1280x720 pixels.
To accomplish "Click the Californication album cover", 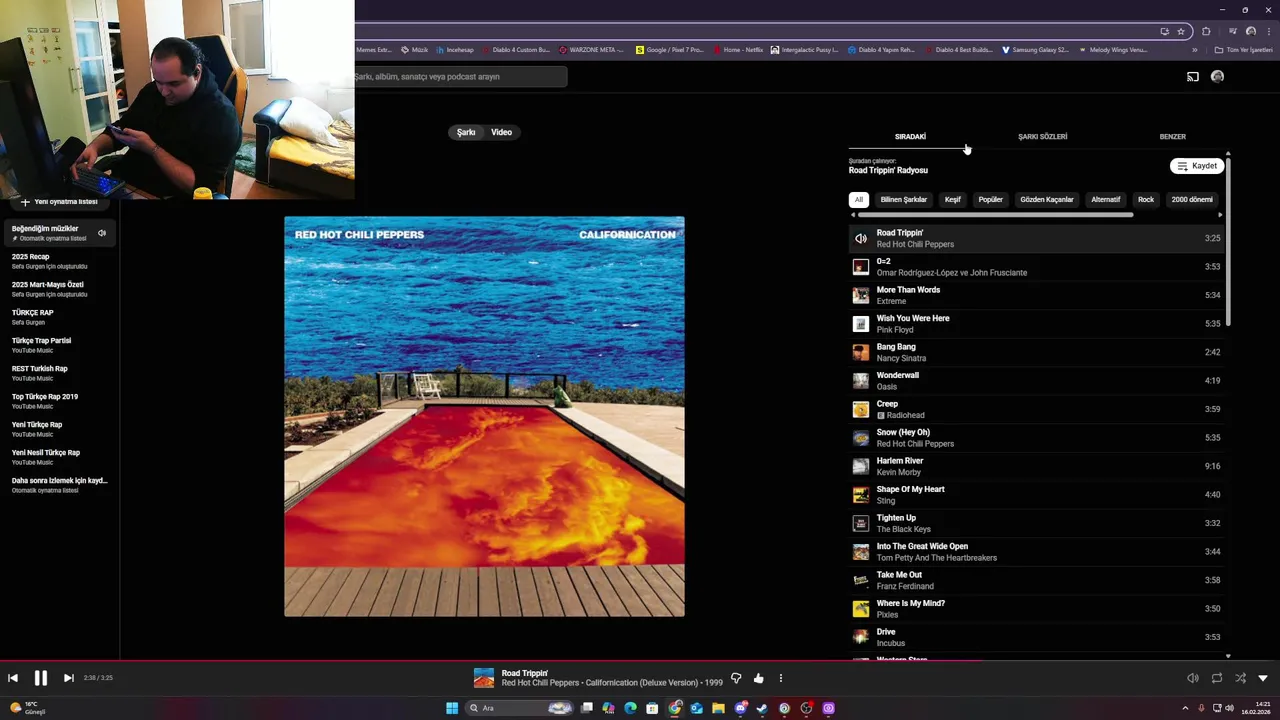I will pos(484,416).
